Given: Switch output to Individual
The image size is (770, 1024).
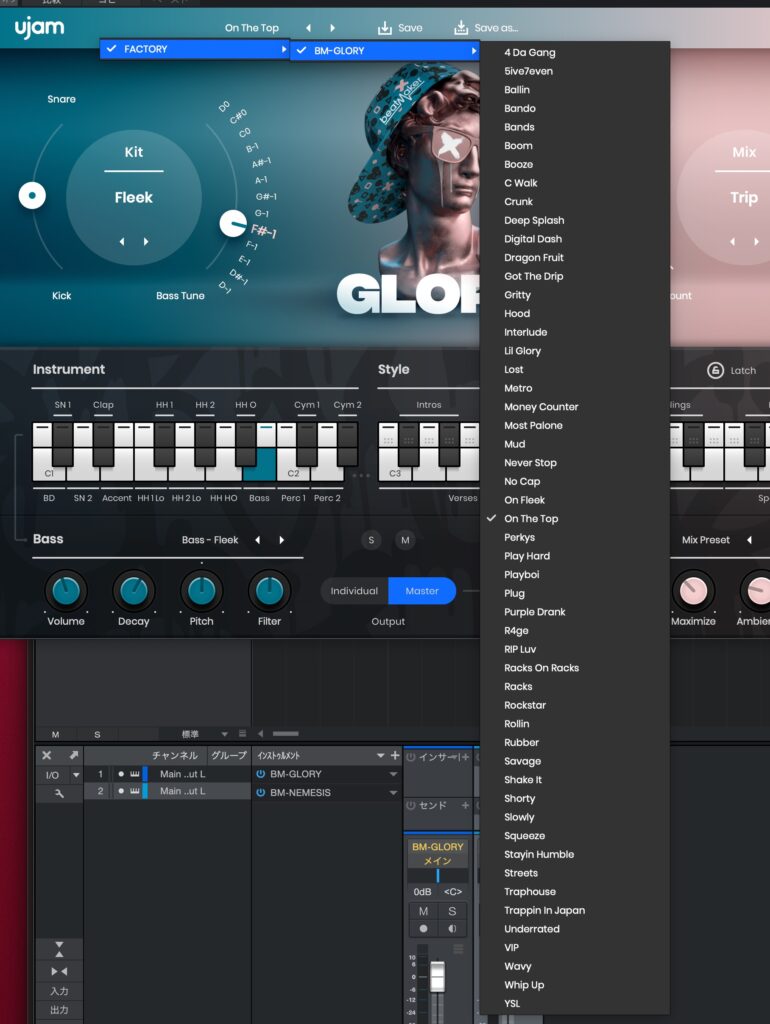Looking at the screenshot, I should point(354,591).
